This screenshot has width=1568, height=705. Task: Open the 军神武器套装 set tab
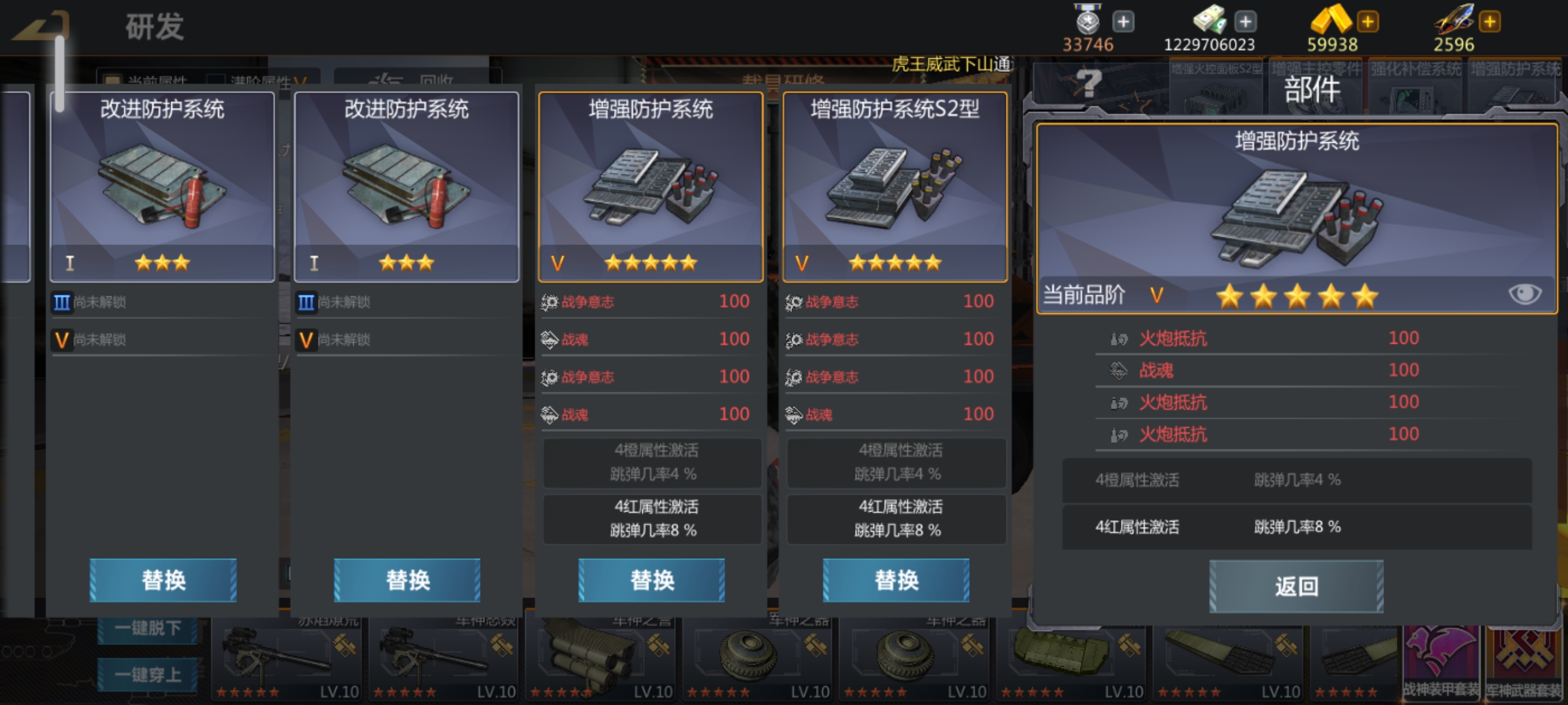pyautogui.click(x=1523, y=663)
